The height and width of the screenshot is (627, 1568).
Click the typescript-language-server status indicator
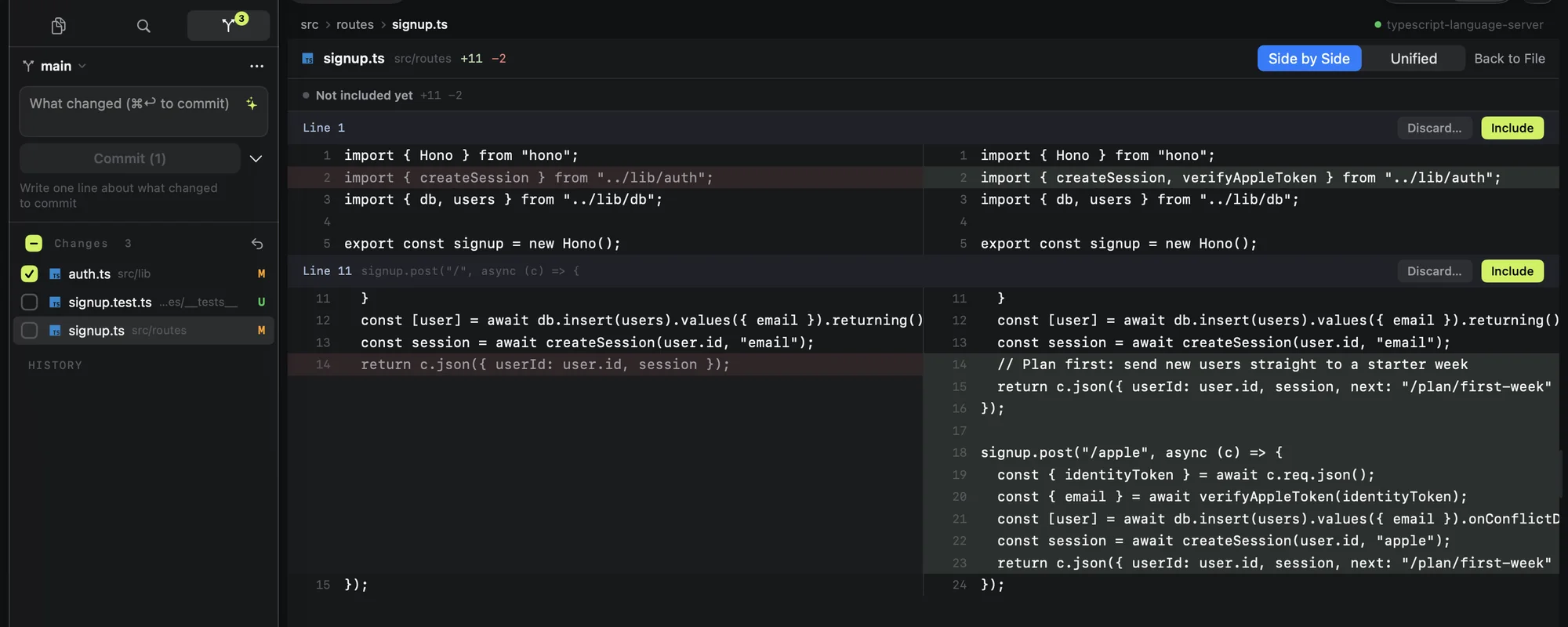[x=1458, y=24]
